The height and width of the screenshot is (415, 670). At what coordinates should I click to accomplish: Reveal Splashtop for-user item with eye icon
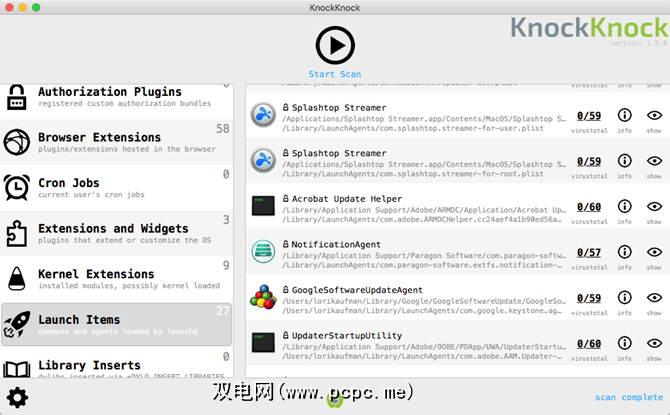(654, 115)
